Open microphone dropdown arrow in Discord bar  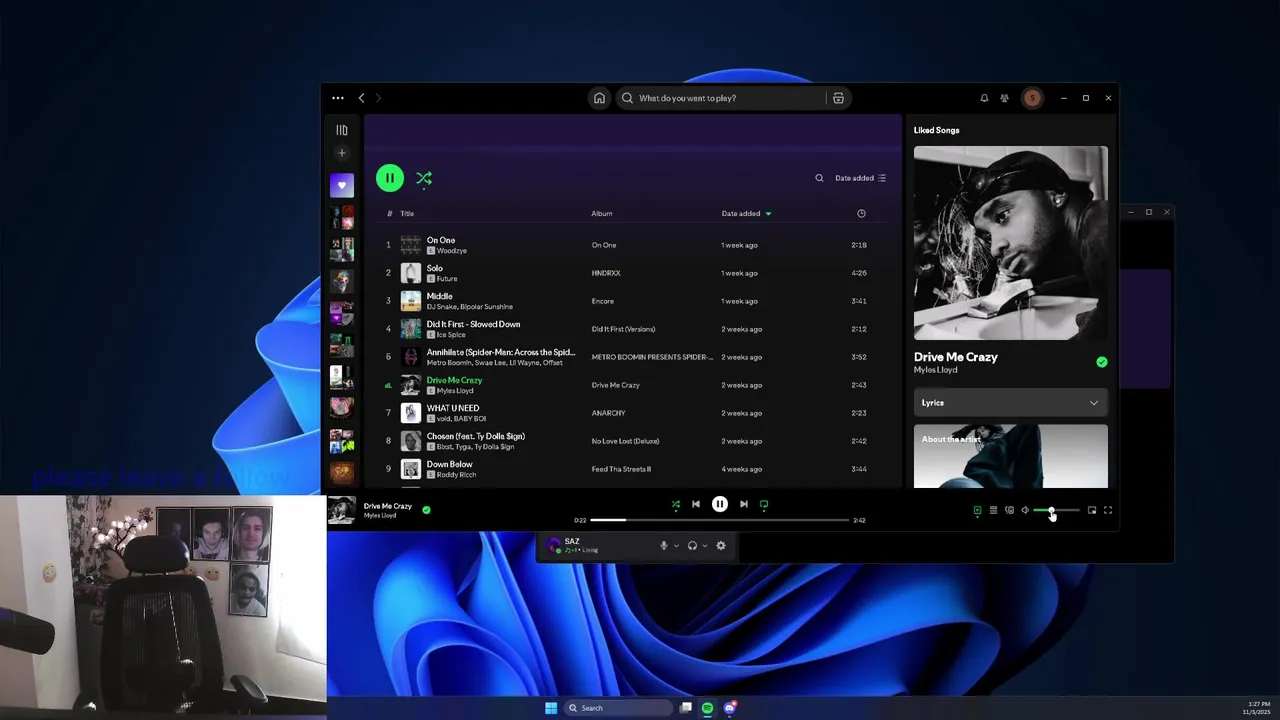click(676, 545)
